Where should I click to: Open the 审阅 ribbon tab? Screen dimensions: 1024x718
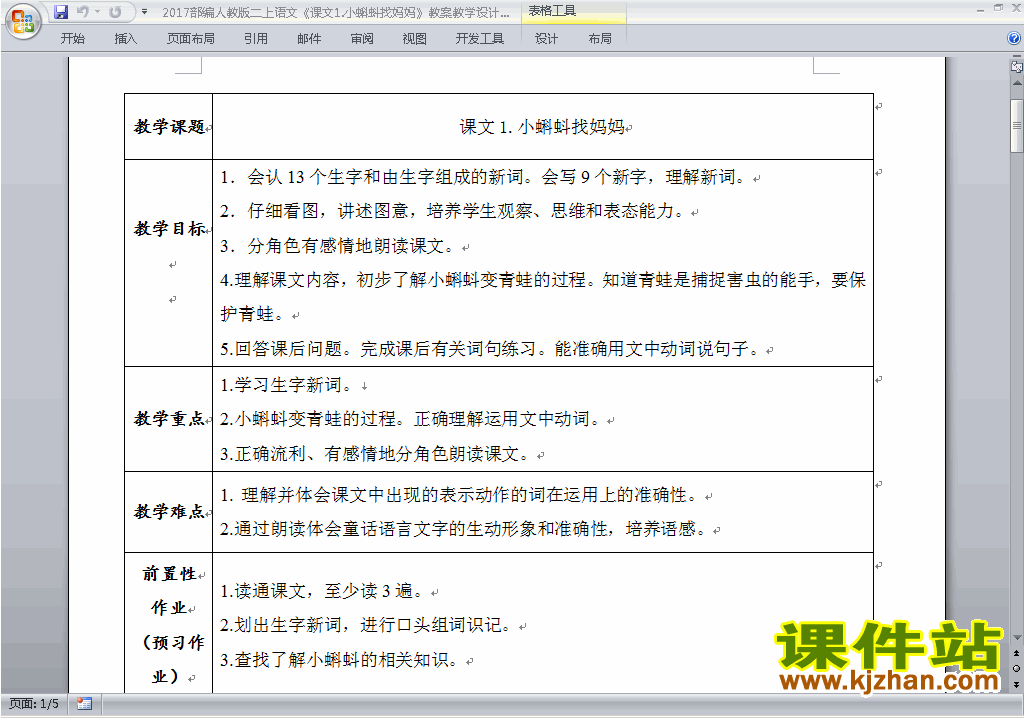pyautogui.click(x=362, y=39)
